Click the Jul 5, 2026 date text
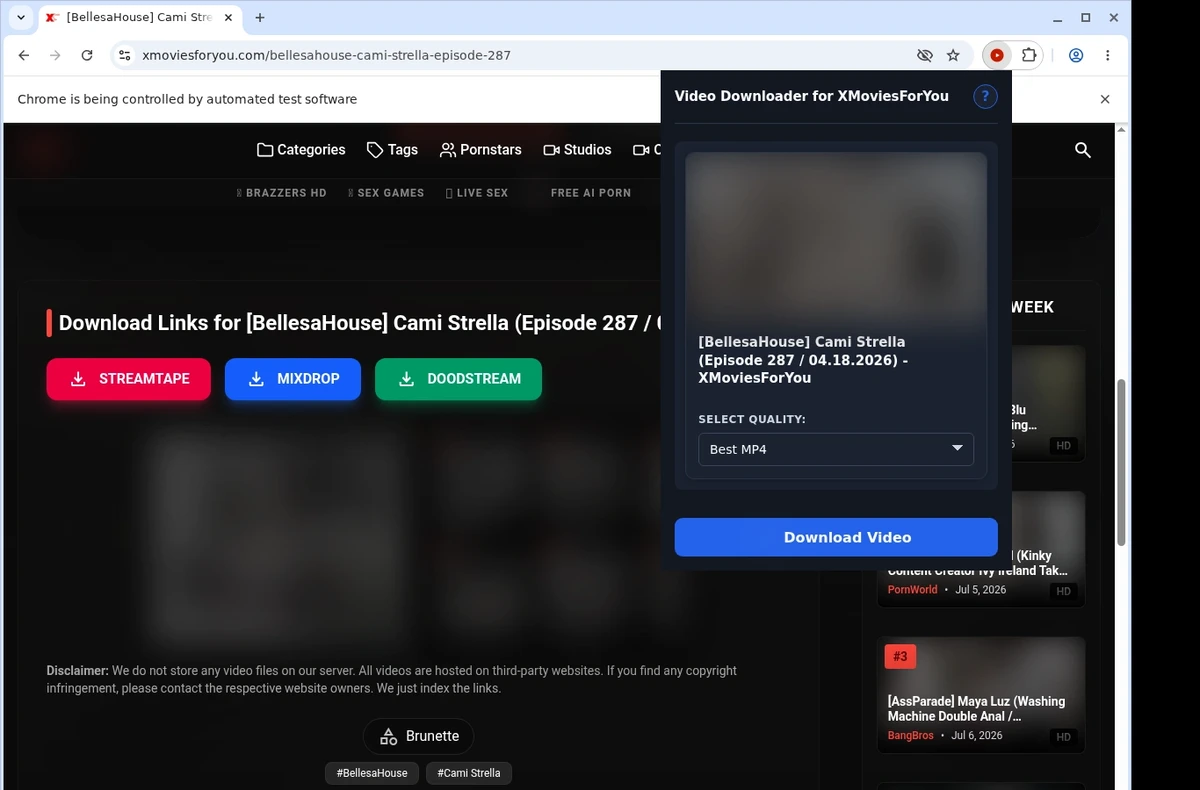 (981, 590)
